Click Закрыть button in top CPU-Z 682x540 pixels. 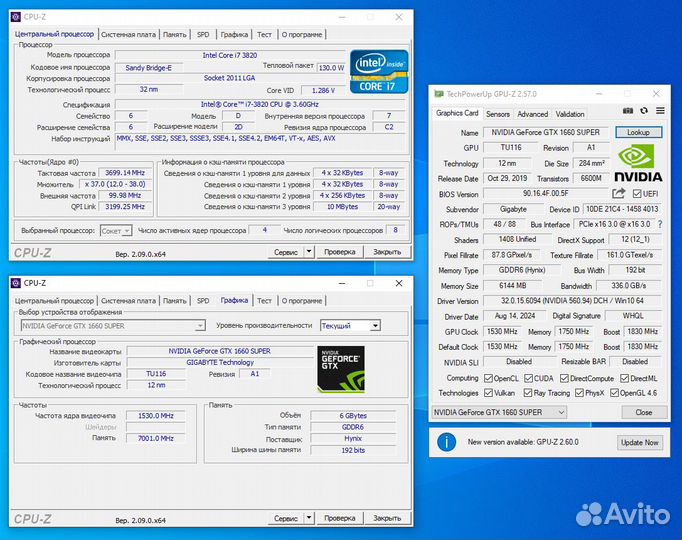coord(387,252)
